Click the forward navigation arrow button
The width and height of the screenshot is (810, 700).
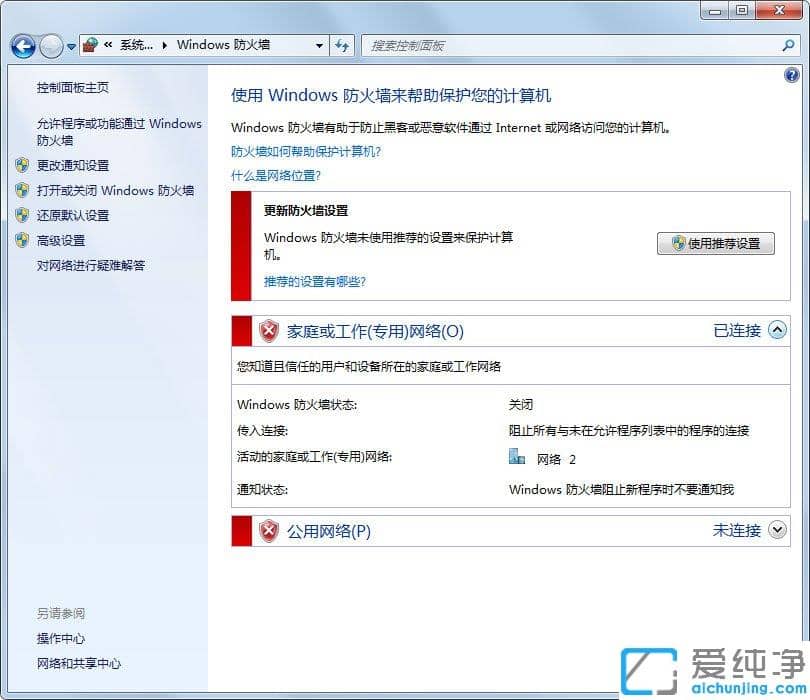pos(51,45)
